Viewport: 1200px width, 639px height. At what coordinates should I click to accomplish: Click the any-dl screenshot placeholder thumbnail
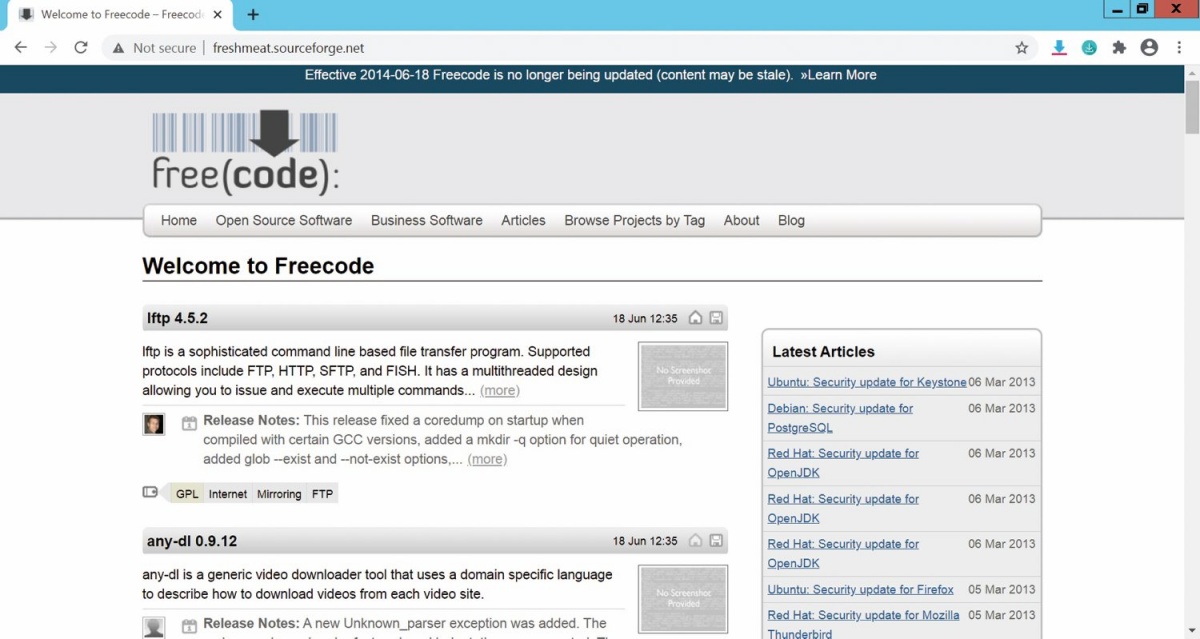click(683, 599)
